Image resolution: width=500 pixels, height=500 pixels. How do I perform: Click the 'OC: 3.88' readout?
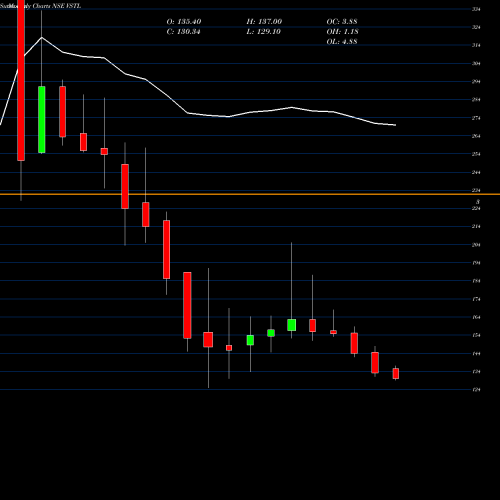[x=342, y=22]
